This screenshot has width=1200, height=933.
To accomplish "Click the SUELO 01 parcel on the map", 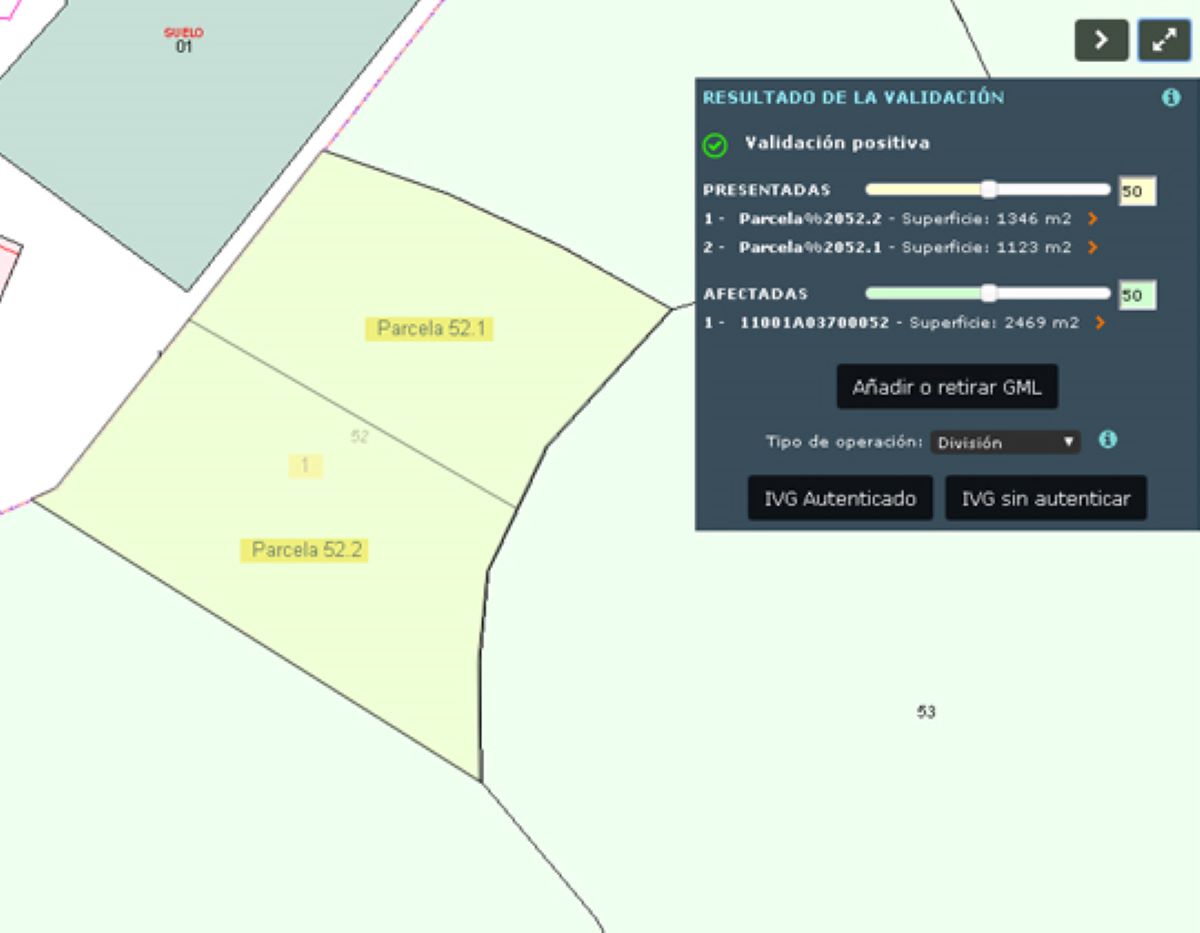I will pyautogui.click(x=184, y=41).
